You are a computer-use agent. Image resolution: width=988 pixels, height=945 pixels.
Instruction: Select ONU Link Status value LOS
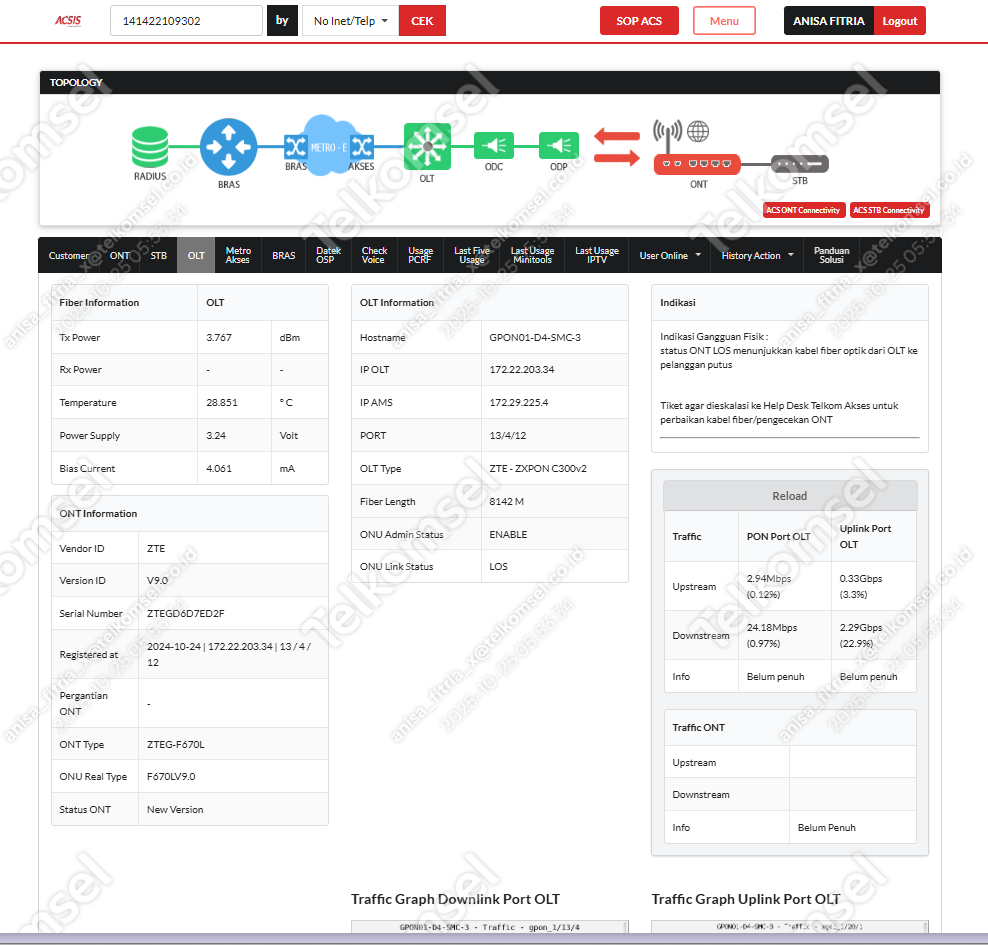pyautogui.click(x=498, y=566)
